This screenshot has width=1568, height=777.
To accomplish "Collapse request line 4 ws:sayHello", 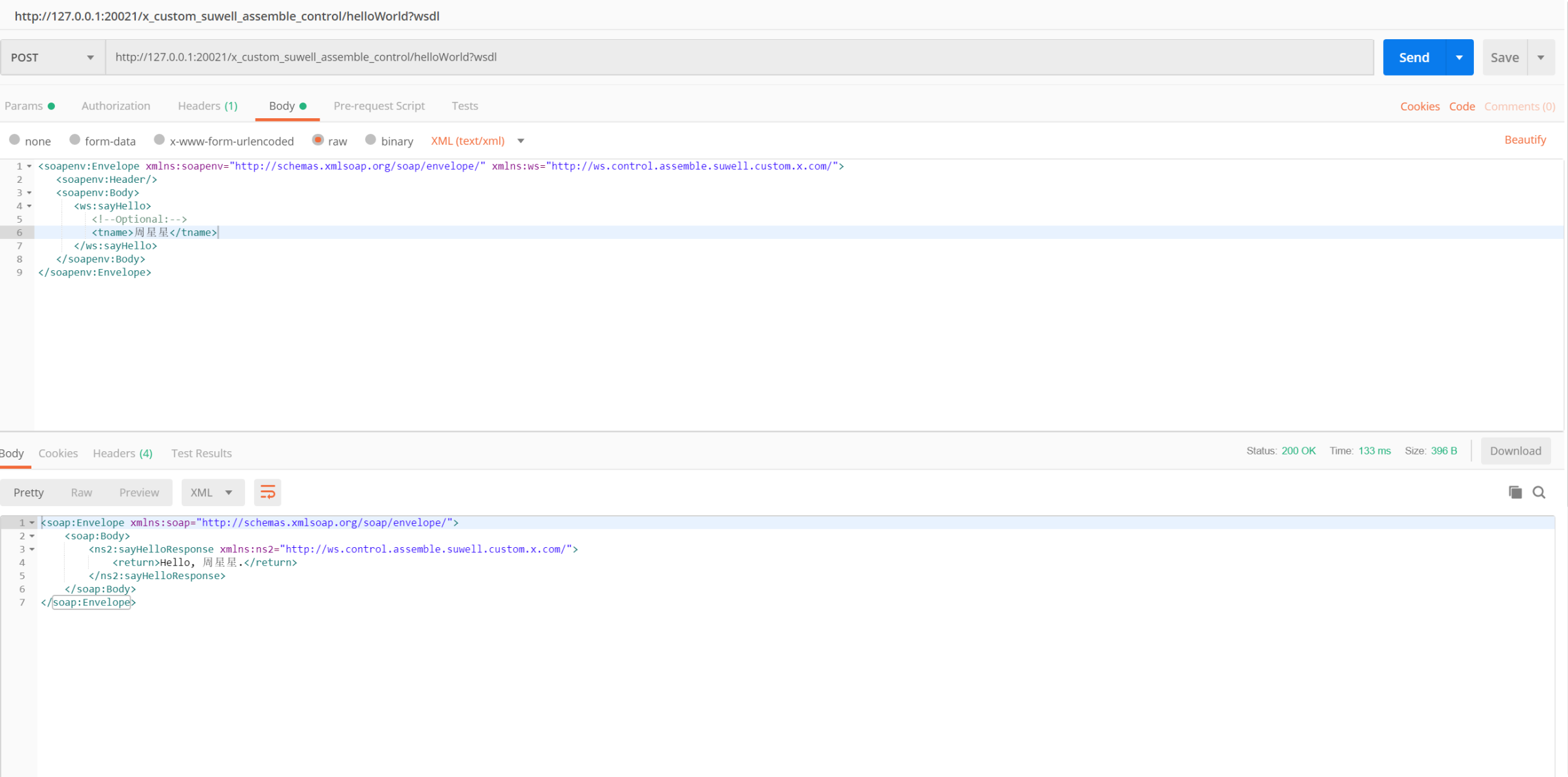I will (x=29, y=206).
